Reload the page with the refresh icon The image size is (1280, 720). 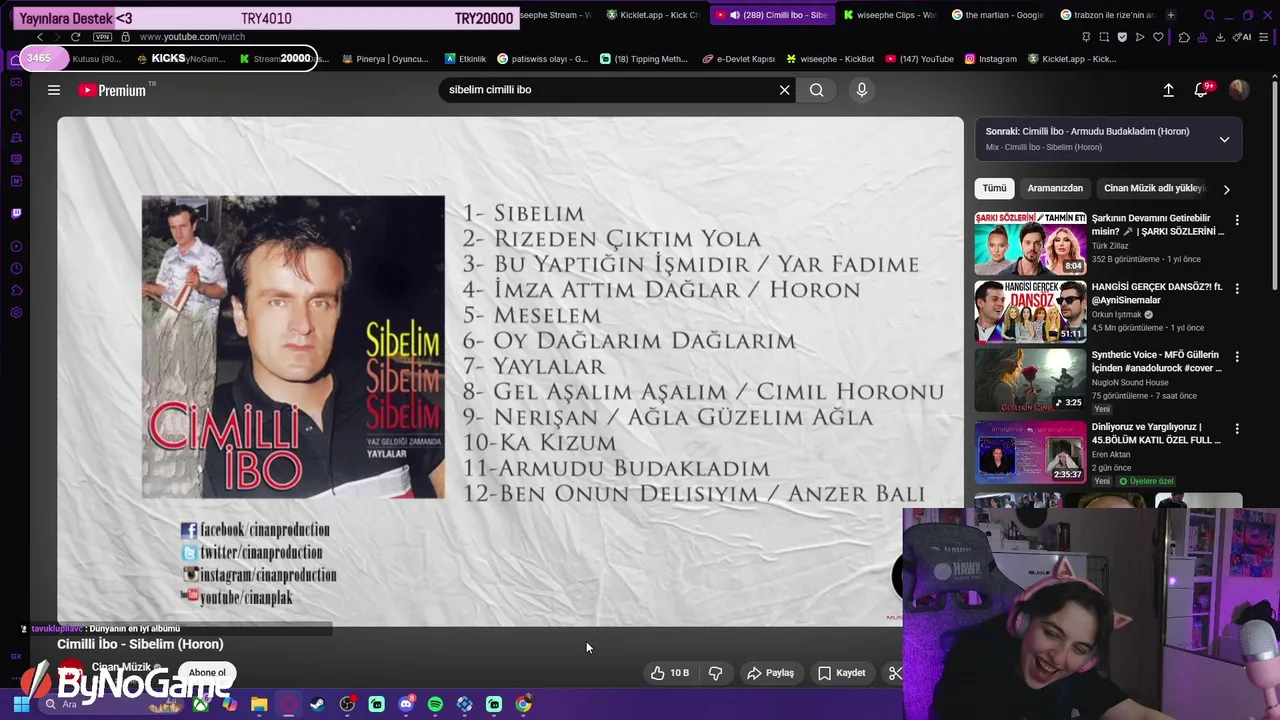pyautogui.click(x=75, y=37)
